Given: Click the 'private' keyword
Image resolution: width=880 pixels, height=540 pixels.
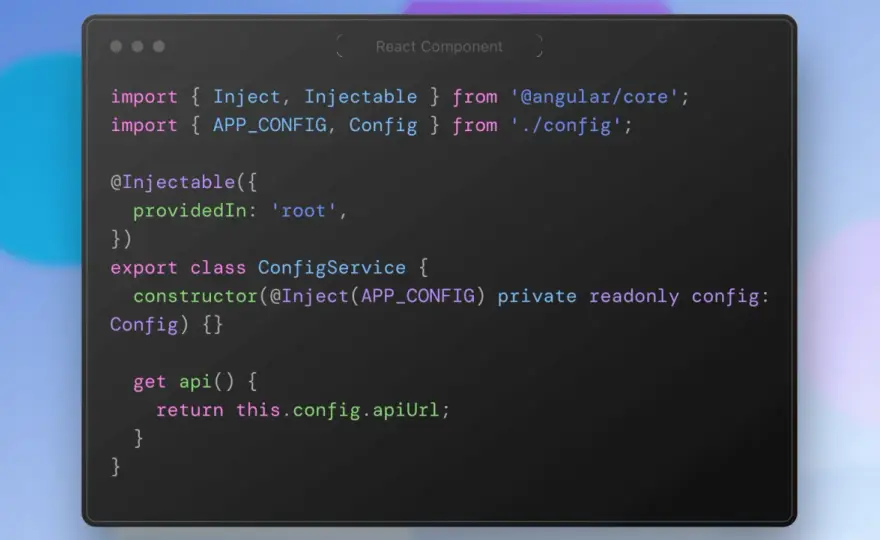Looking at the screenshot, I should 537,296.
